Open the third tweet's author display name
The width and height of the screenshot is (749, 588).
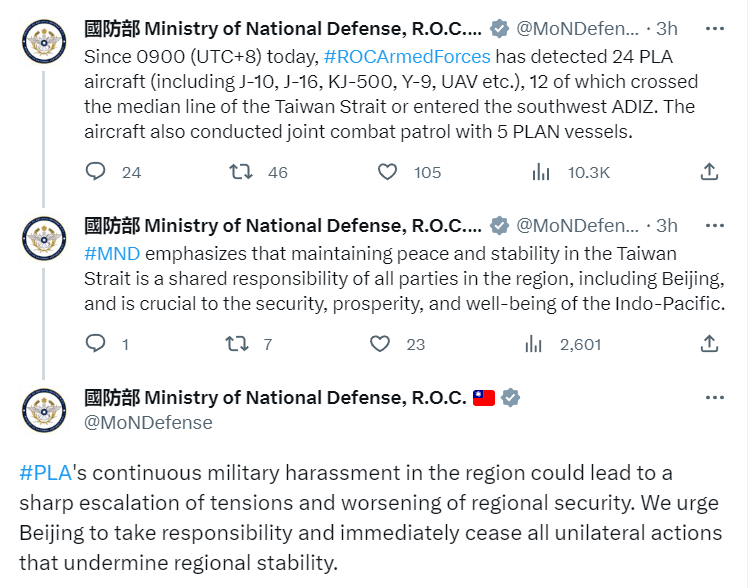pos(276,397)
